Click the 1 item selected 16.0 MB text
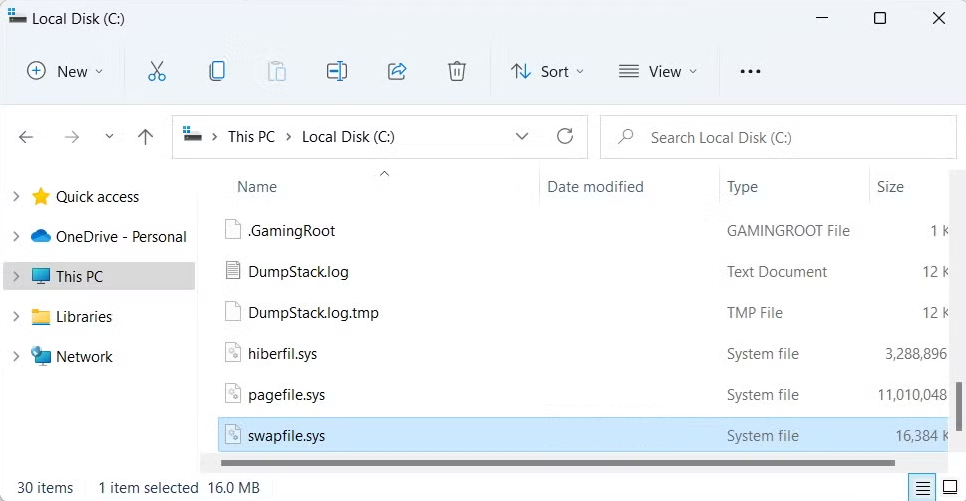966x501 pixels. point(179,487)
